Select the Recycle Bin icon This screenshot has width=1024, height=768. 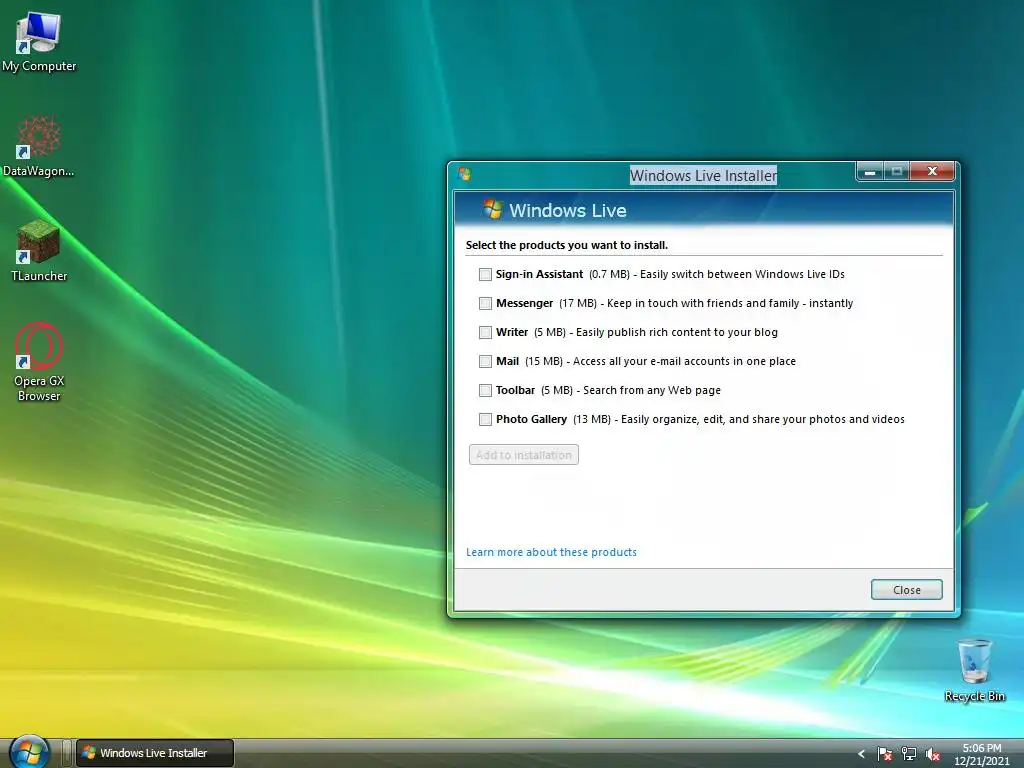(974, 671)
